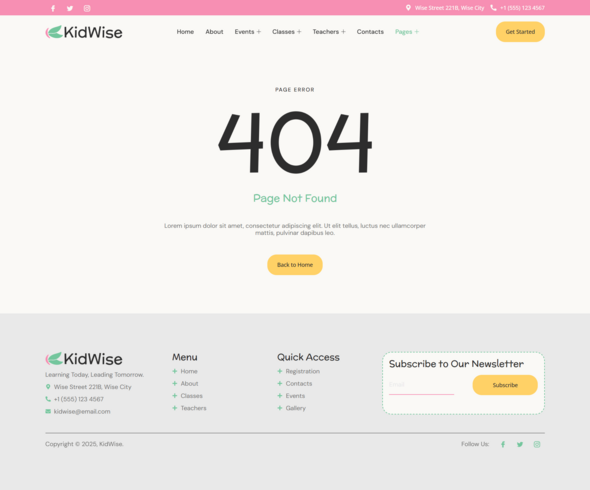Image resolution: width=590 pixels, height=490 pixels.
Task: Click the Follow Us label
Action: [x=475, y=444]
